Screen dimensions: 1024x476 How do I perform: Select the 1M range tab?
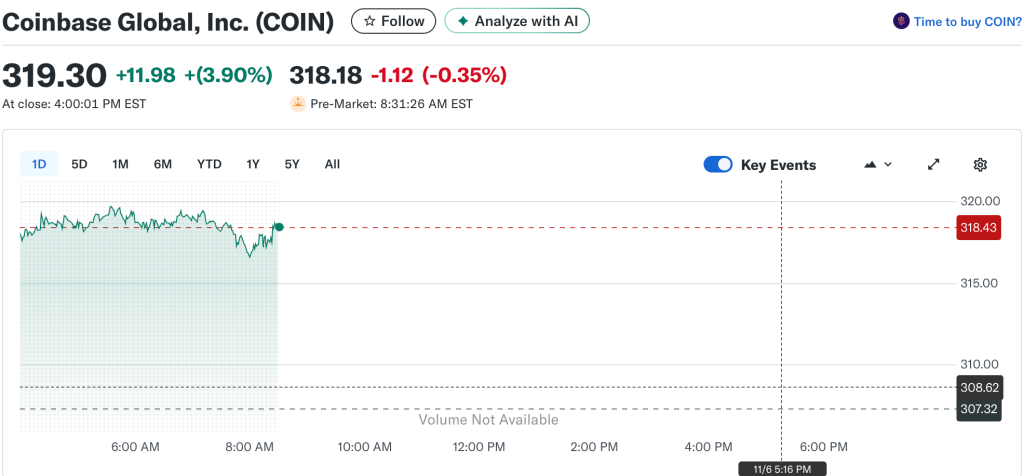[x=120, y=164]
